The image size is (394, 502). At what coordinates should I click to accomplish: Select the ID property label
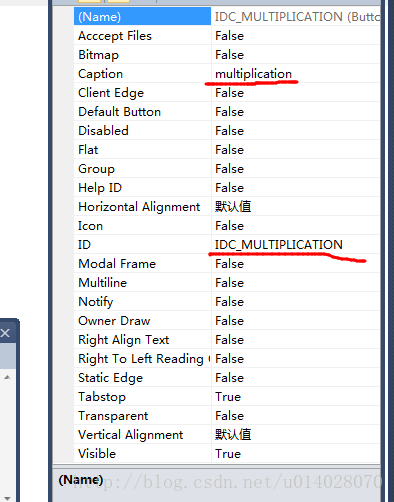(x=142, y=245)
